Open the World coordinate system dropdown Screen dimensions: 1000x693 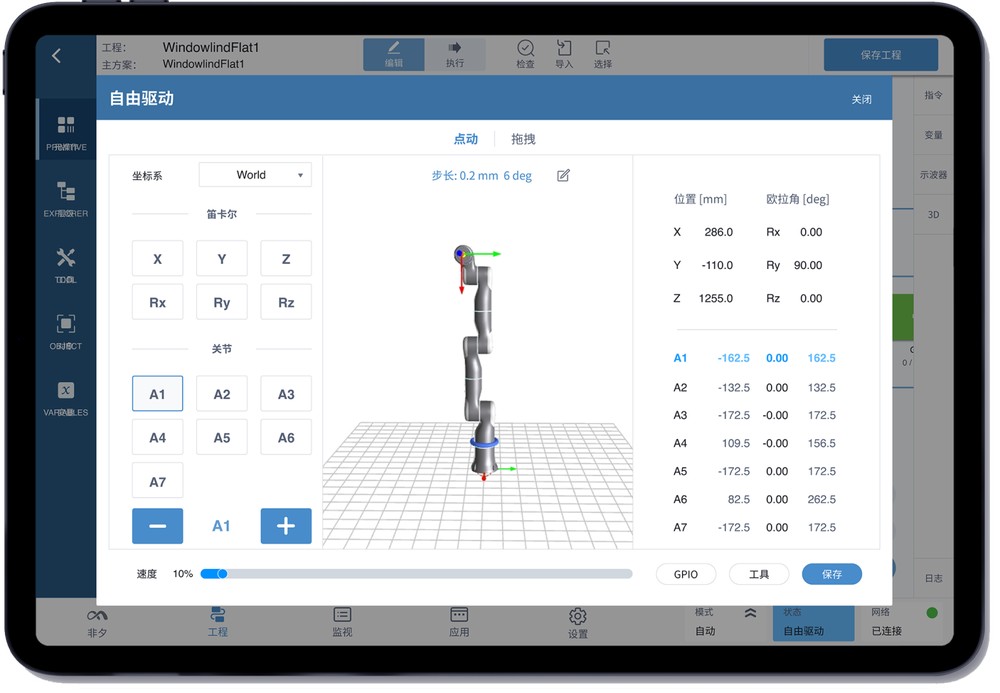tap(255, 175)
